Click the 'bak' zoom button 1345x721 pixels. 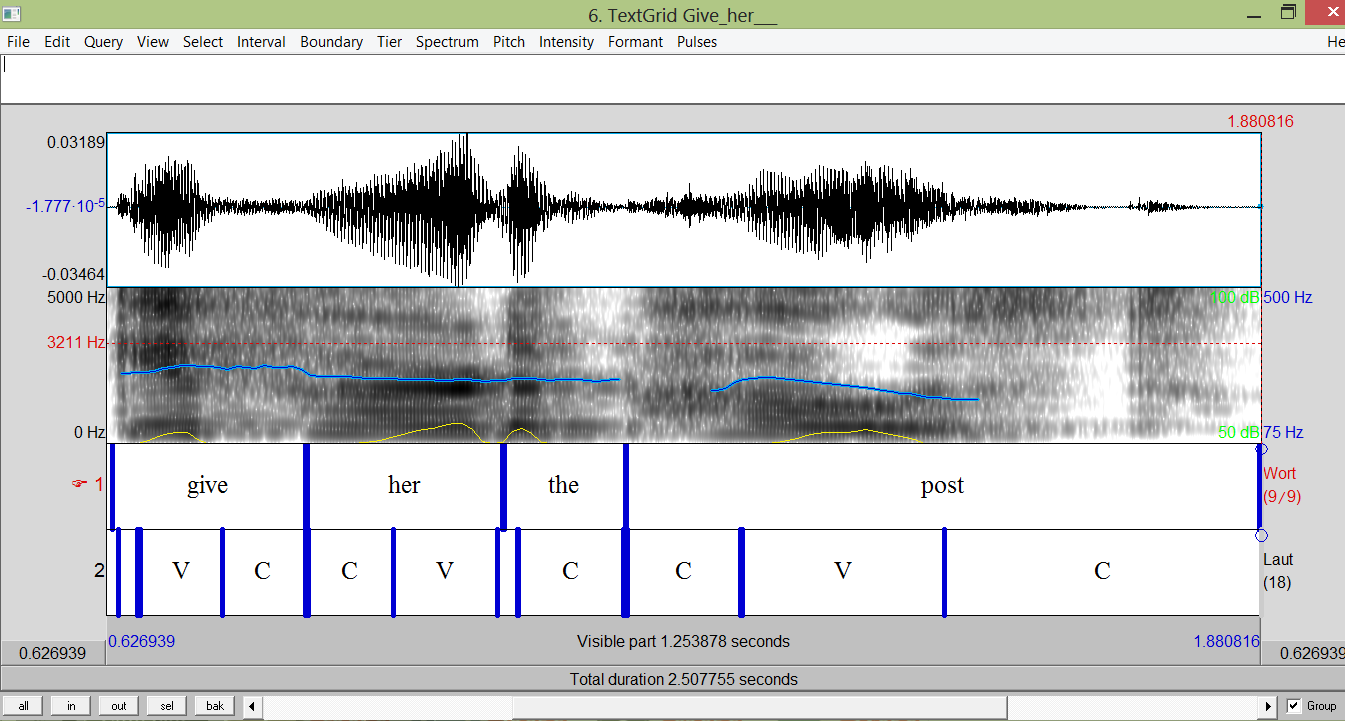pyautogui.click(x=215, y=706)
